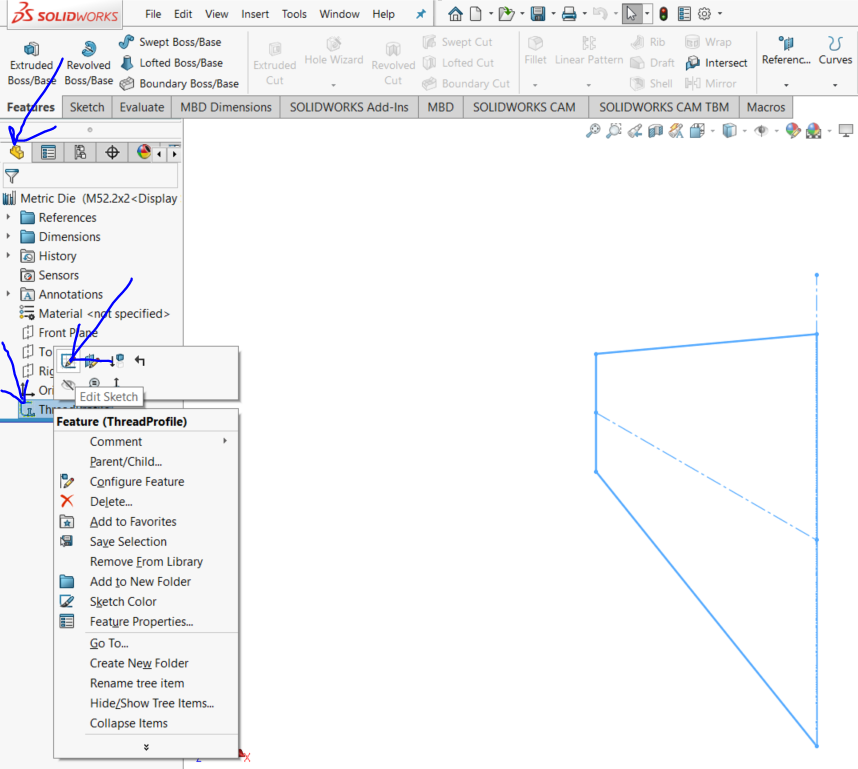Switch to the Sketch ribbon tab
The height and width of the screenshot is (769, 858).
[87, 107]
